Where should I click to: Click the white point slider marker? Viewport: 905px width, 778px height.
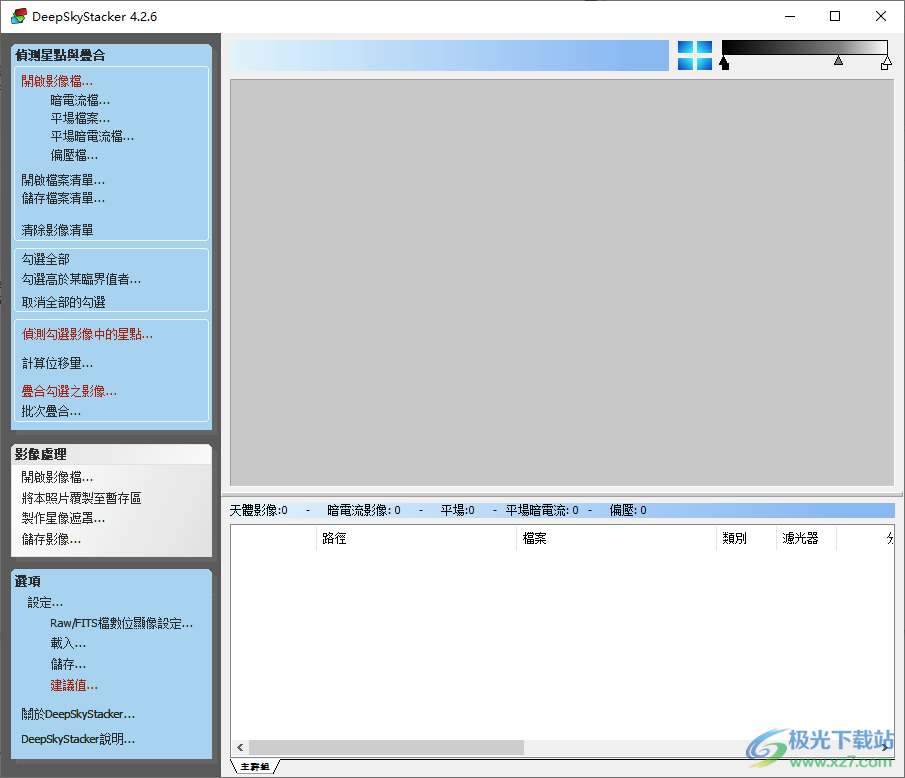[886, 63]
